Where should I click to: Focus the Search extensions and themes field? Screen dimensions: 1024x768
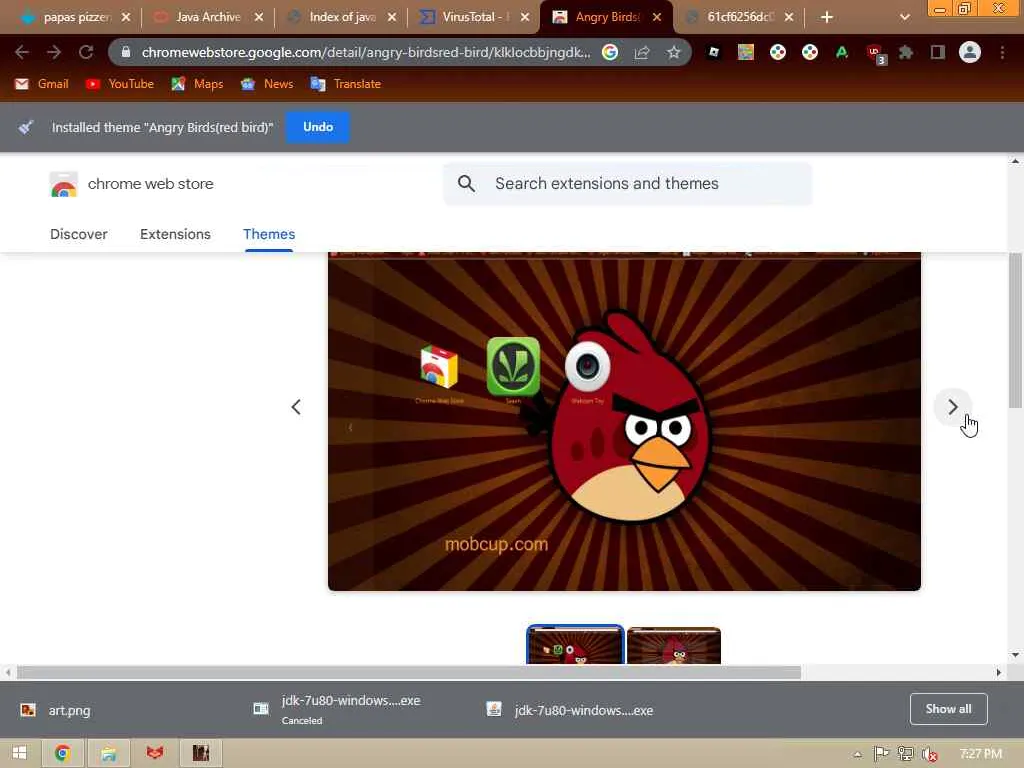tap(628, 184)
